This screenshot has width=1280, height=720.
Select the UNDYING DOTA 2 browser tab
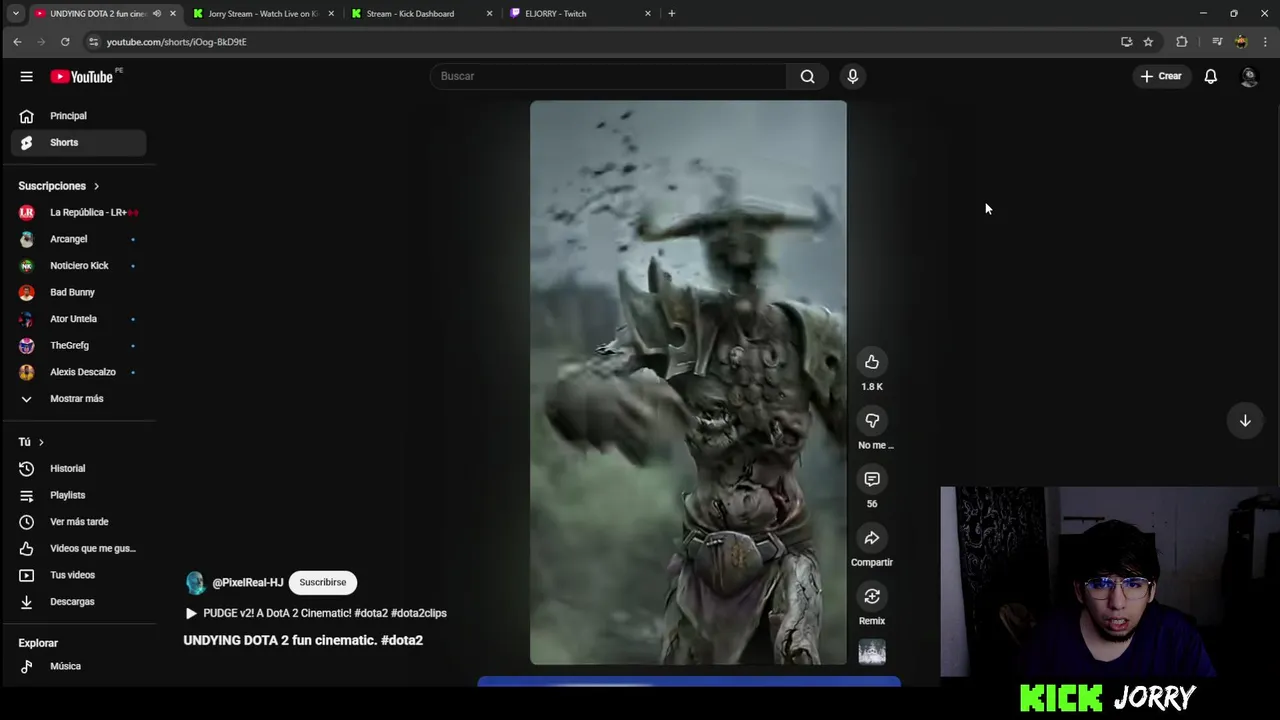point(97,14)
